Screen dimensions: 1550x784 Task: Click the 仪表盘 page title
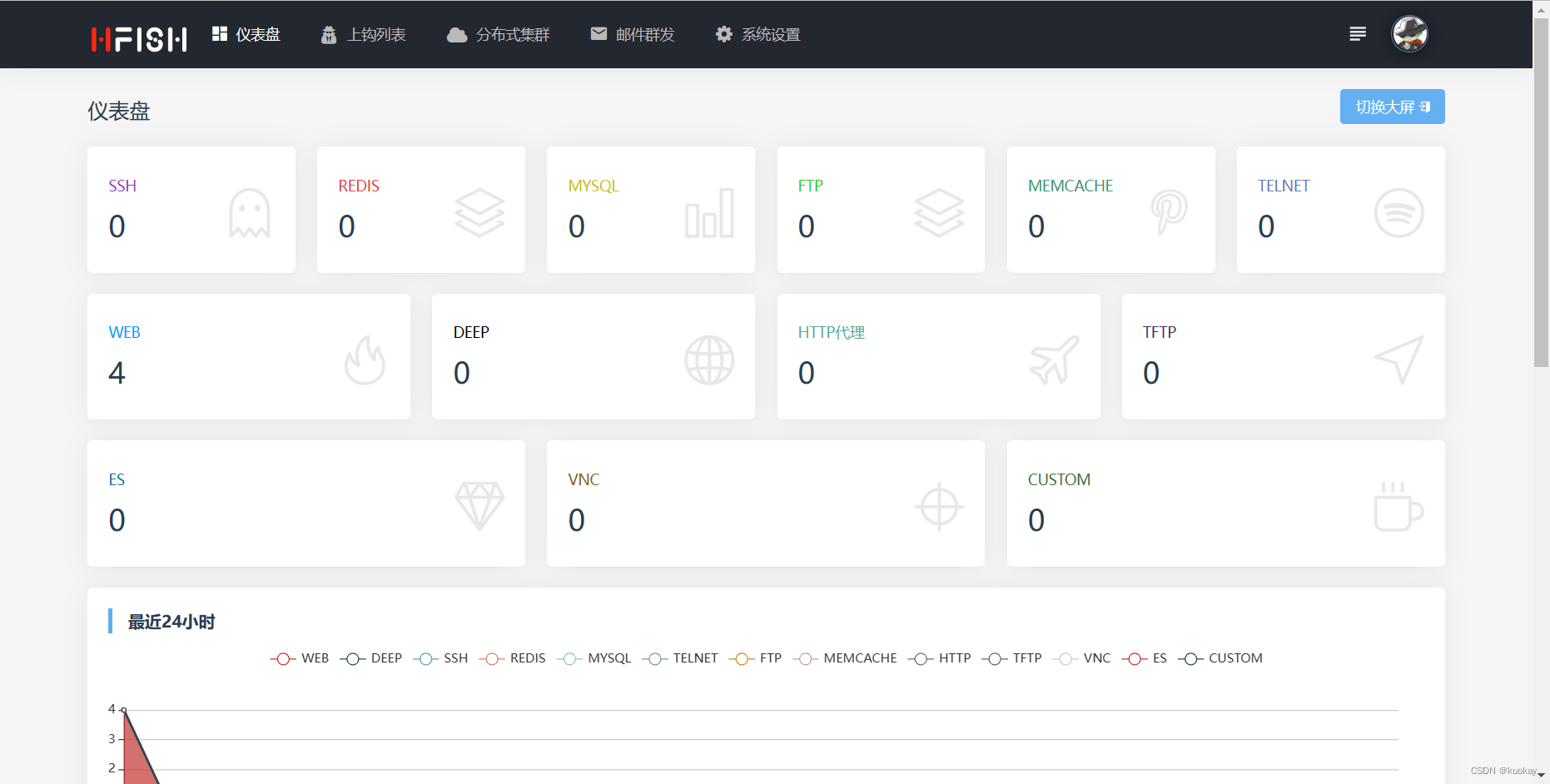(x=119, y=111)
